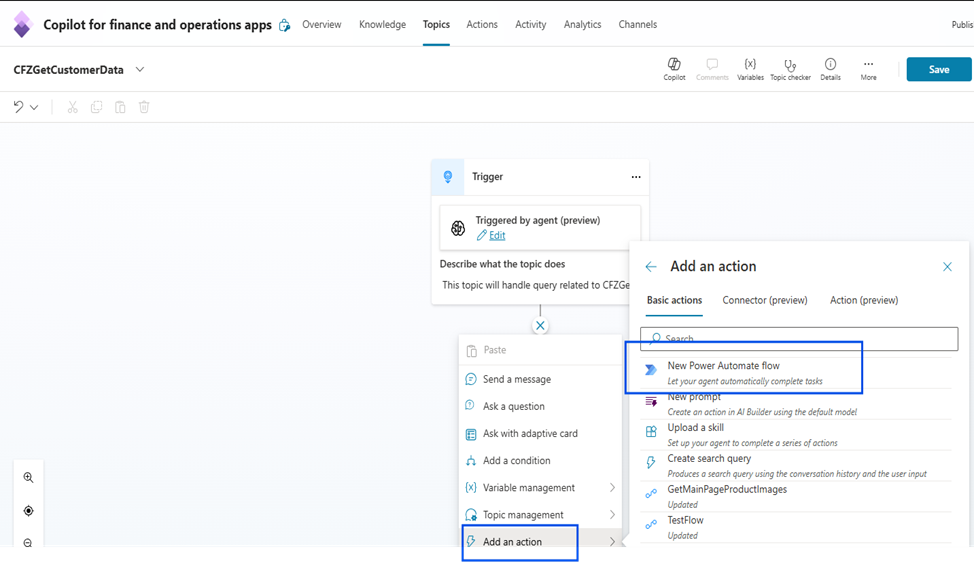974x562 pixels.
Task: Open the Activity tab
Action: tap(530, 24)
